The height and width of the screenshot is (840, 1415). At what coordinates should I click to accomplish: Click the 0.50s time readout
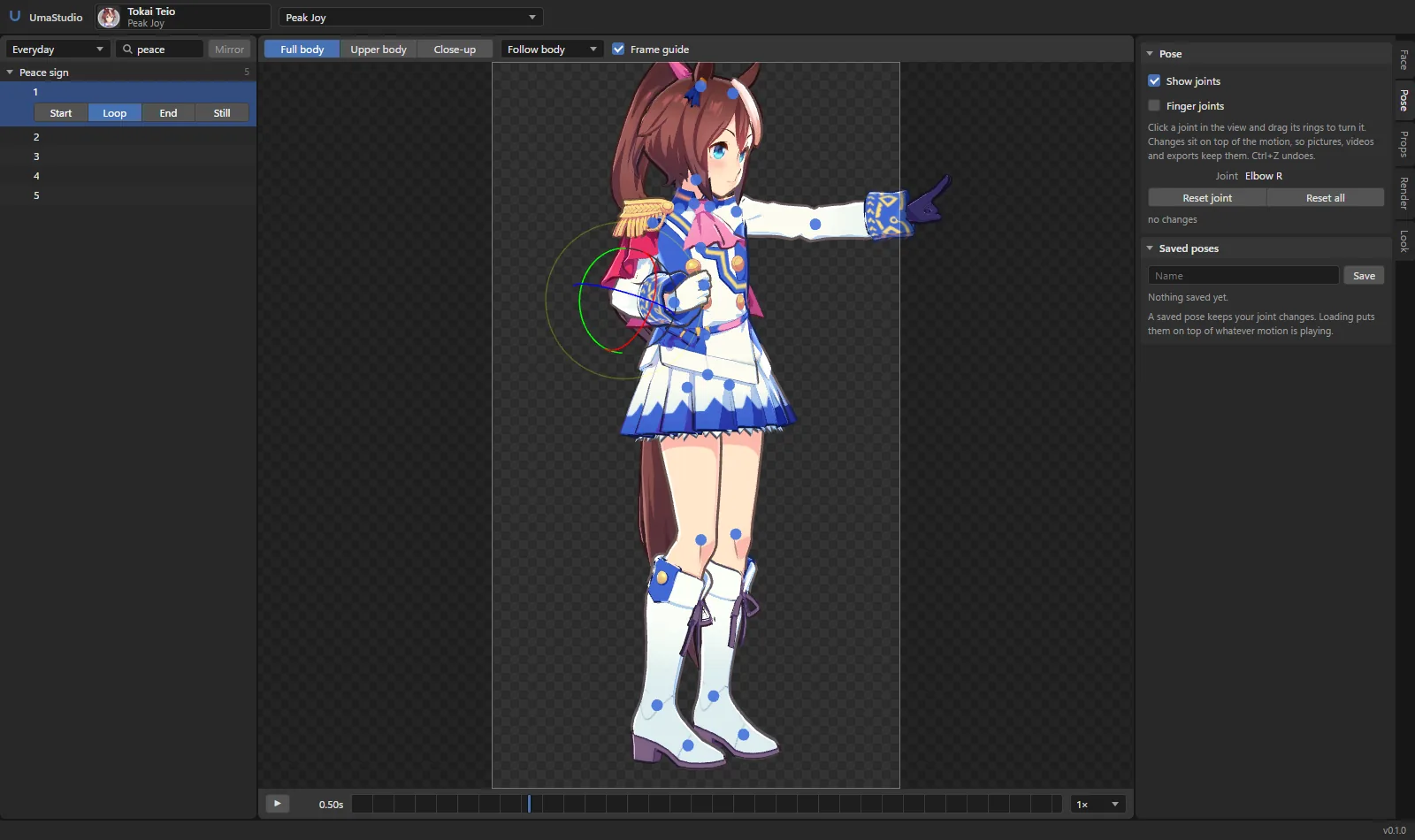click(331, 805)
